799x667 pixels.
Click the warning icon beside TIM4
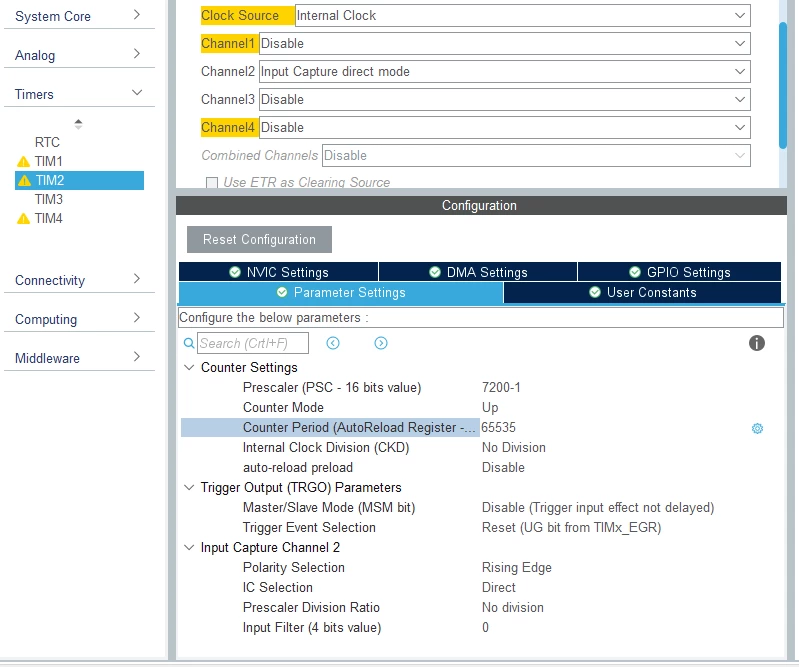coord(23,219)
